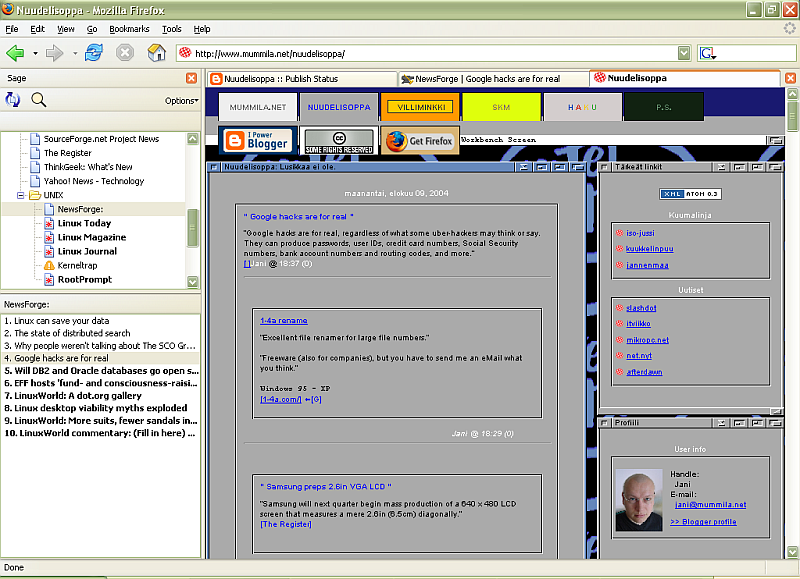Collapse the UNIX feed folder
This screenshot has height=579, width=800.
pos(21,195)
